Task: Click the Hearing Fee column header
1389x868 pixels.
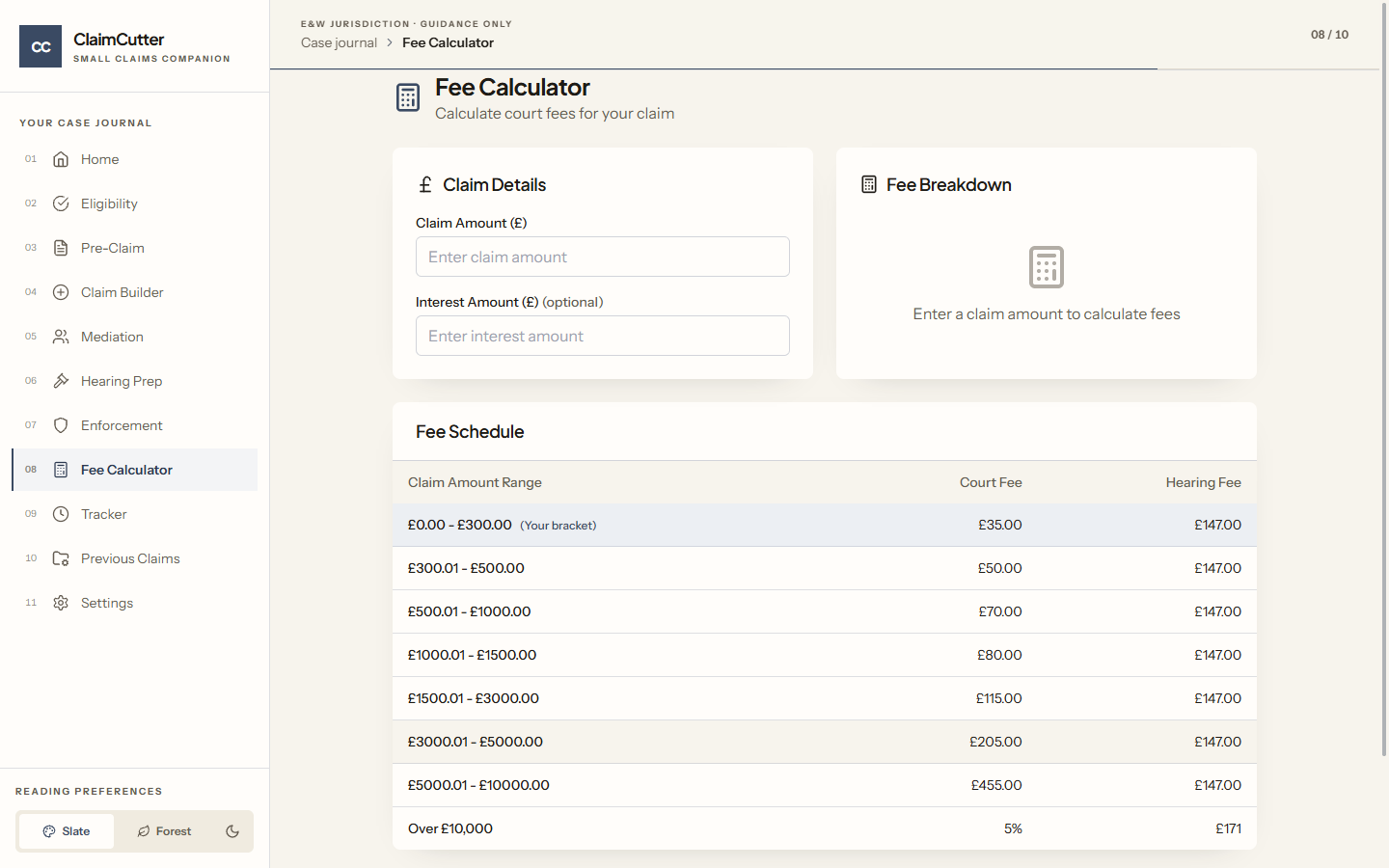Action: pos(1203,482)
